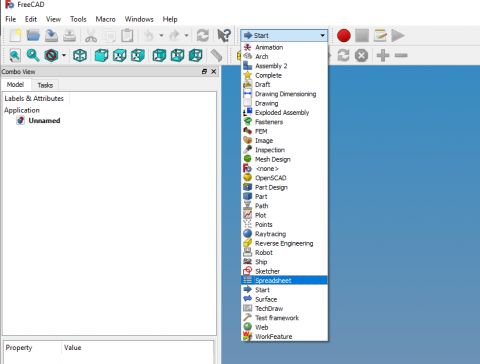Screen dimensions: 480x364
Task: Open the draw style dropdown arrow
Action: [64, 55]
